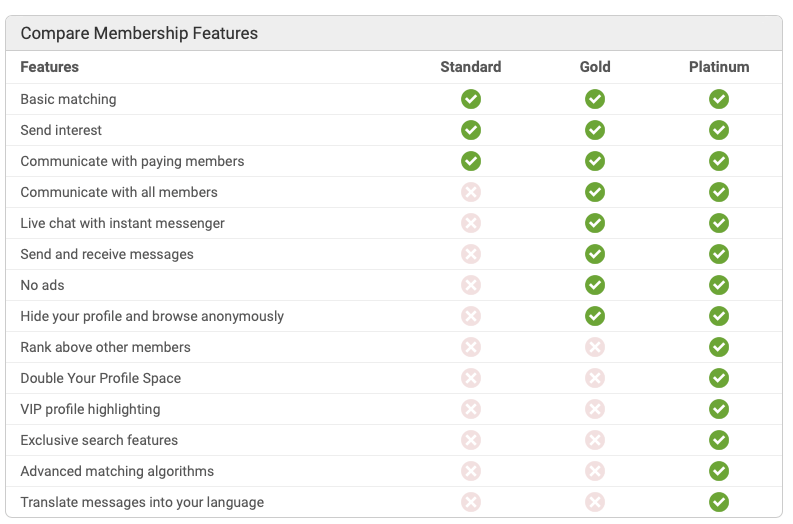This screenshot has height=524, width=793.
Task: Click Standard checkmark for Basic matching
Action: click(x=471, y=99)
